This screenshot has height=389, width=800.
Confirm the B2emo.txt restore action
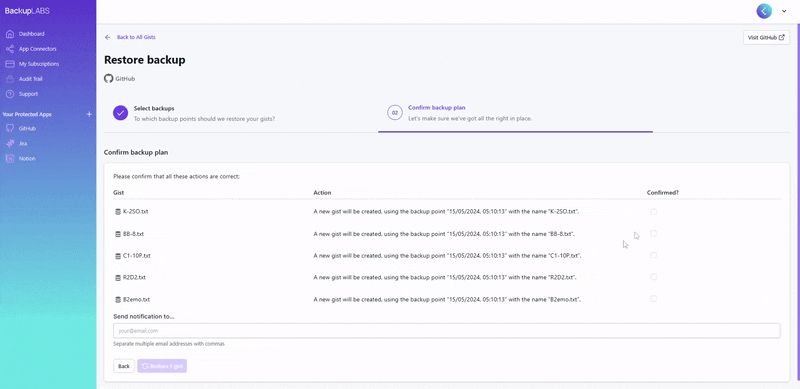654,299
